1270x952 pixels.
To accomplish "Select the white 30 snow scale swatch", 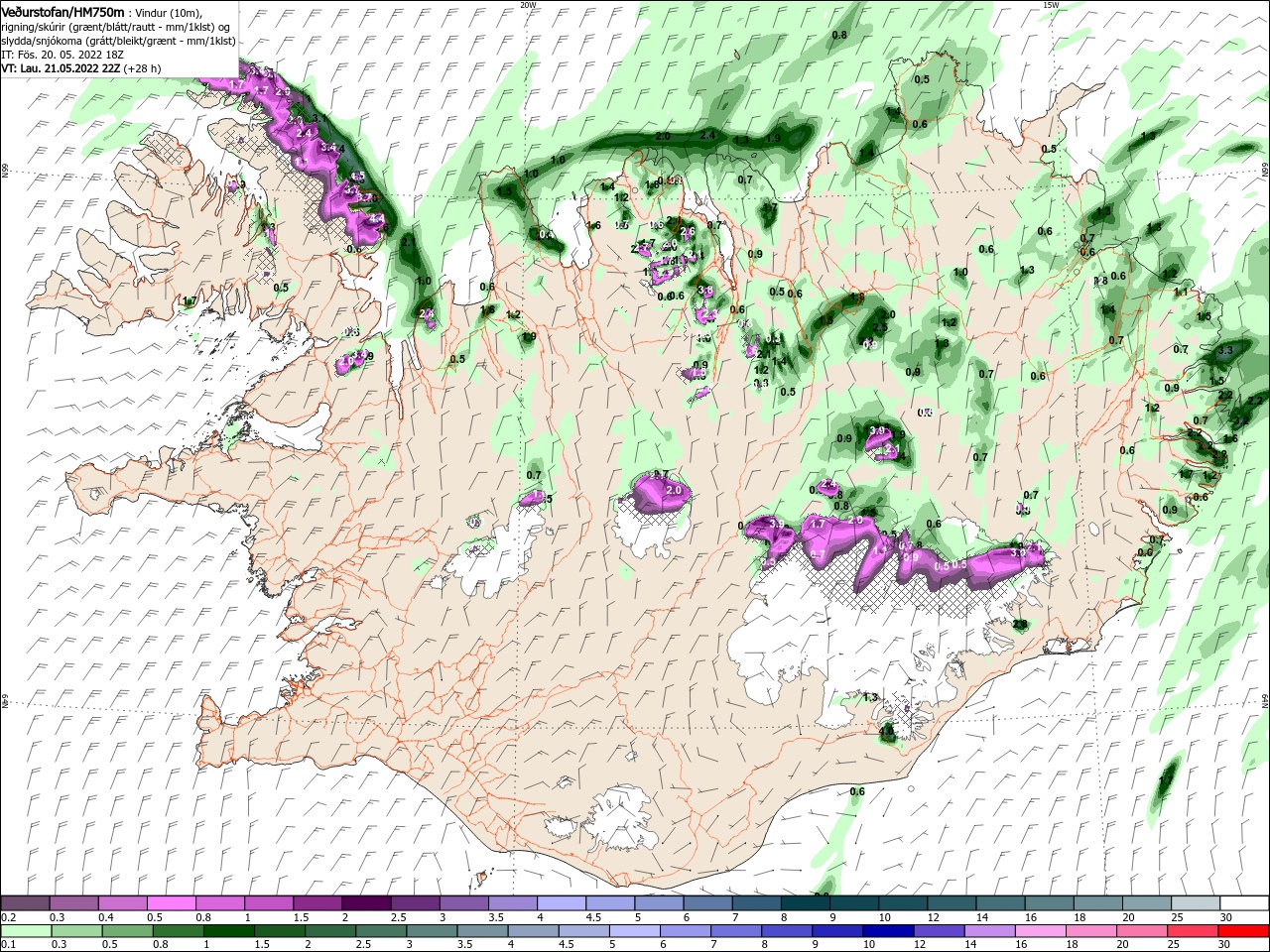I will pos(1244,903).
